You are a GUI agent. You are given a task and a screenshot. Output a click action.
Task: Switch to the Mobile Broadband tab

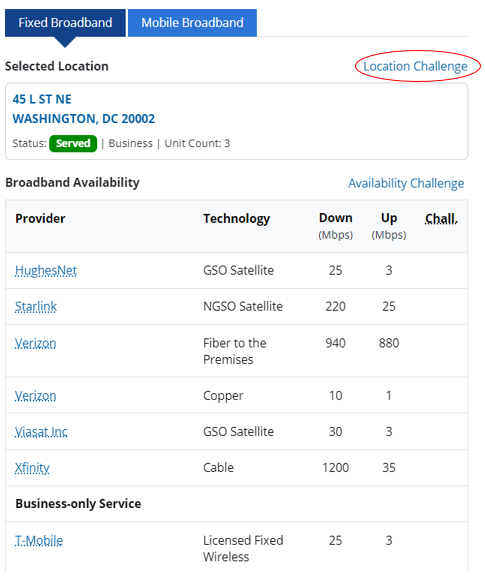[x=192, y=23]
